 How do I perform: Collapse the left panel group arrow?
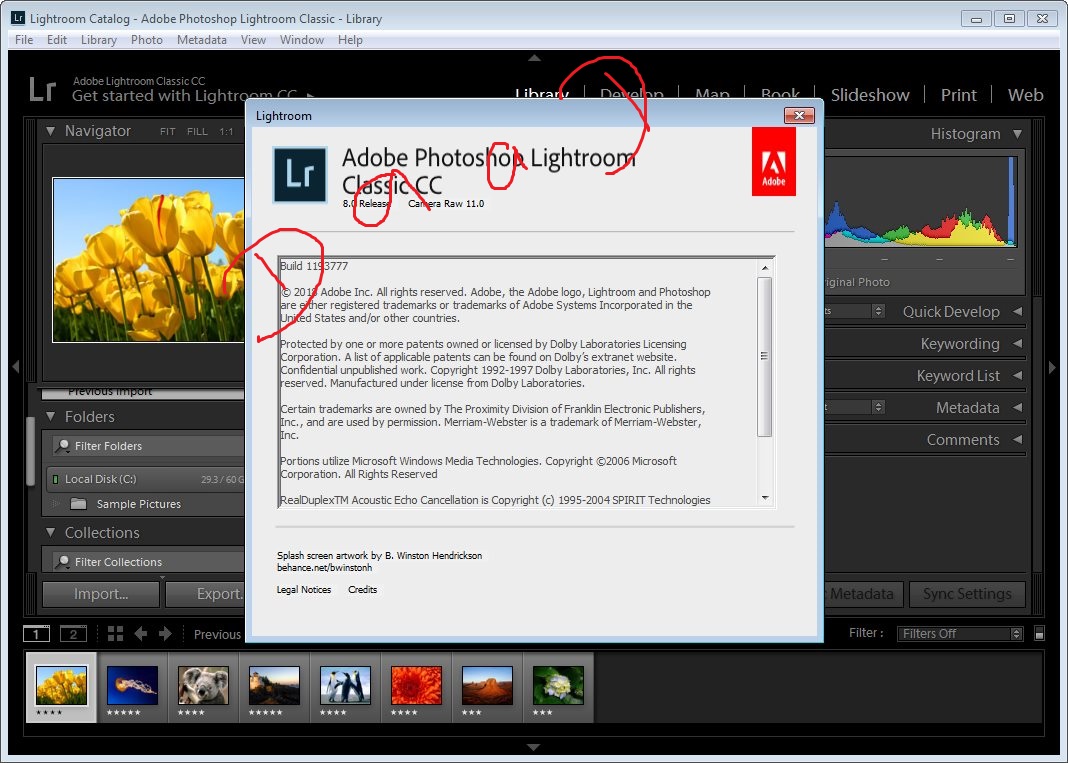[15, 367]
